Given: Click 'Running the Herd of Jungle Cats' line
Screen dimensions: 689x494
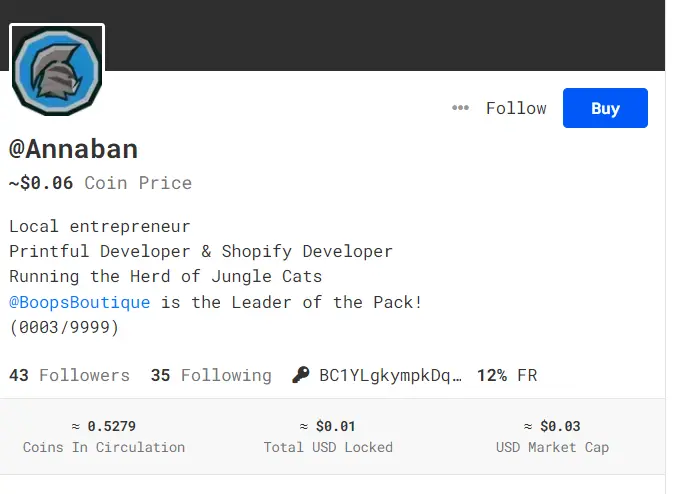Looking at the screenshot, I should coord(166,277).
